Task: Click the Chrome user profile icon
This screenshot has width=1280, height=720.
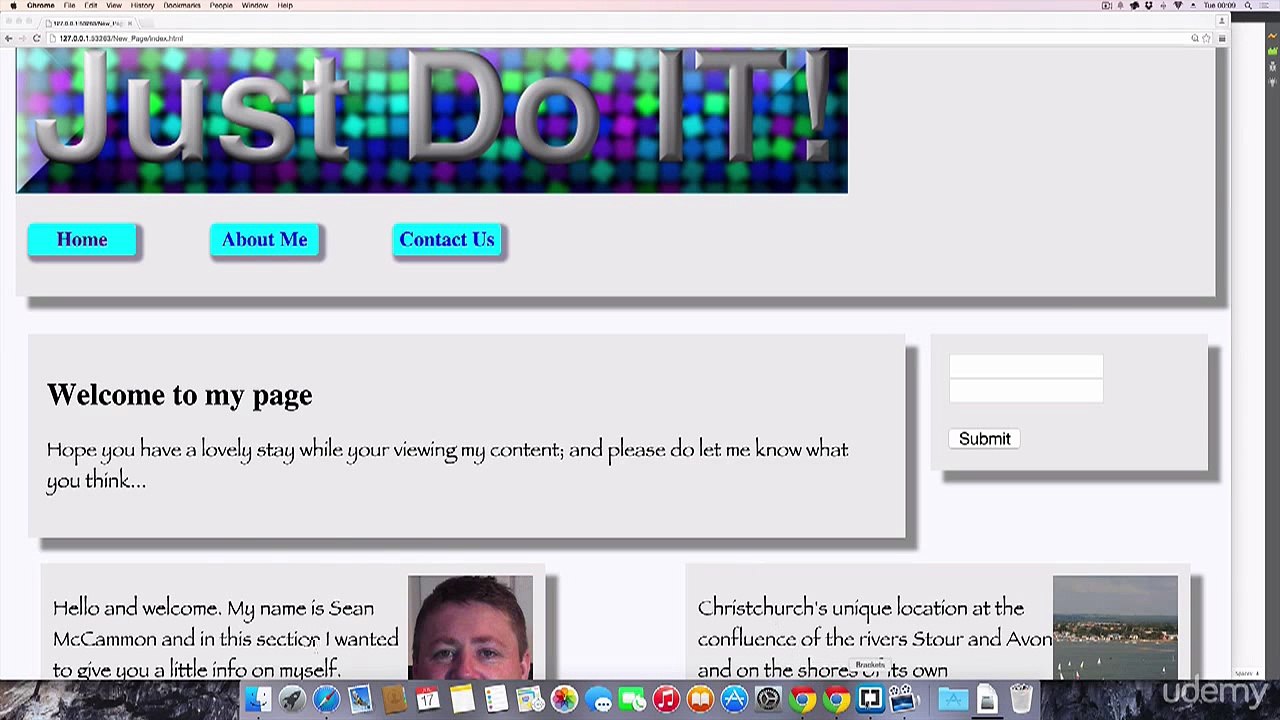Action: [1221, 21]
